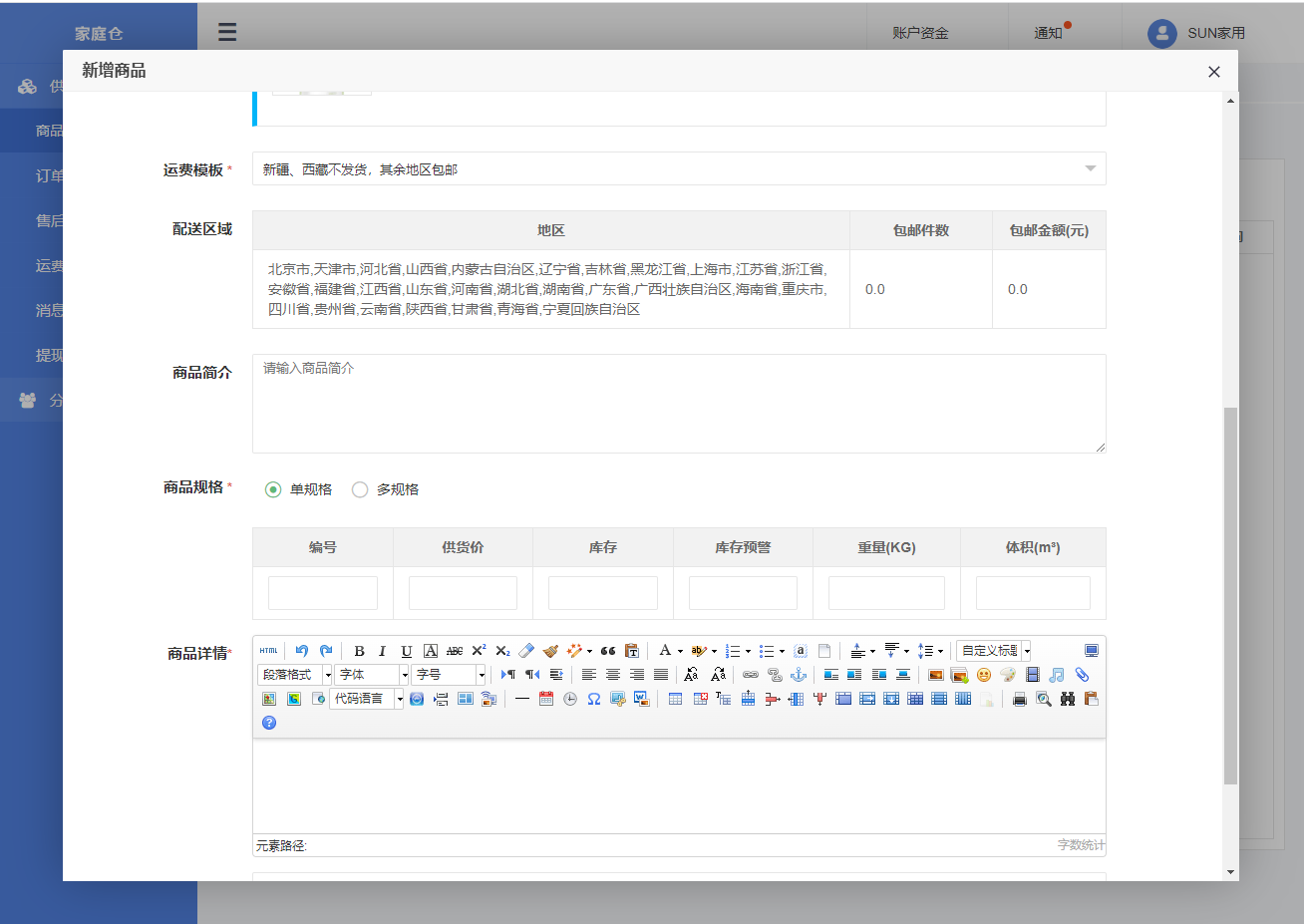Click the eraser clear-format icon
The width and height of the screenshot is (1304, 924).
526,651
